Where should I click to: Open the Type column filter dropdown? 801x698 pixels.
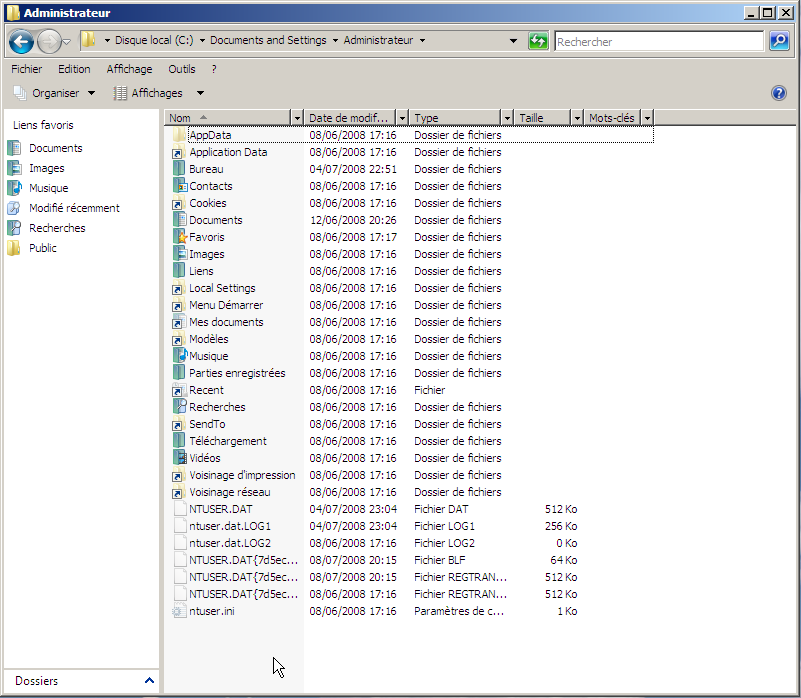pyautogui.click(x=508, y=118)
